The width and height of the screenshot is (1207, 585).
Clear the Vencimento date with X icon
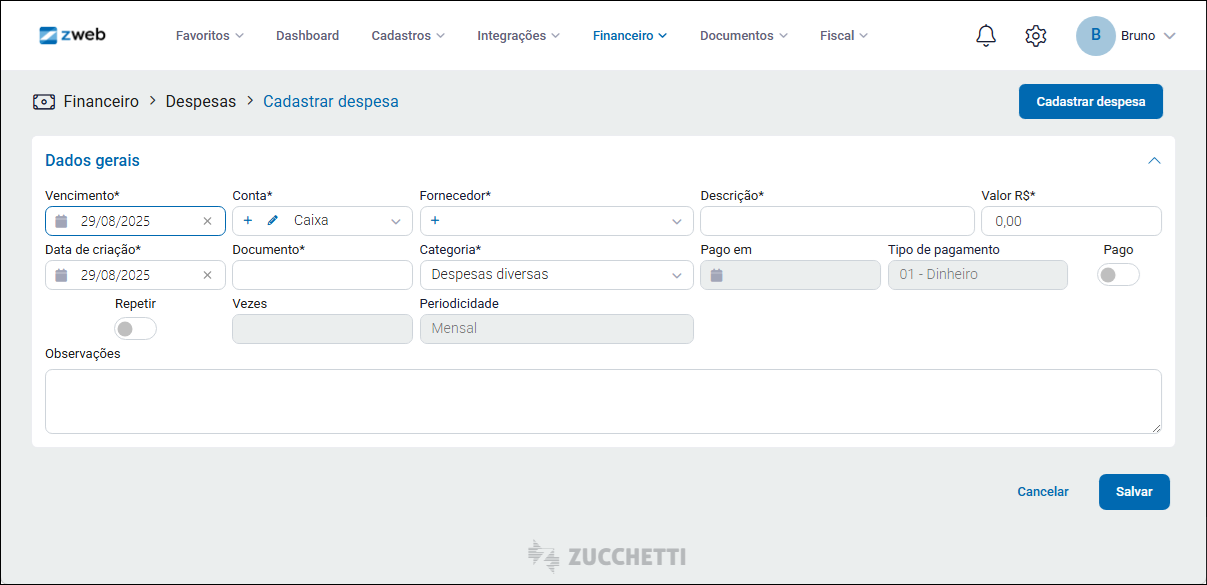tap(207, 221)
